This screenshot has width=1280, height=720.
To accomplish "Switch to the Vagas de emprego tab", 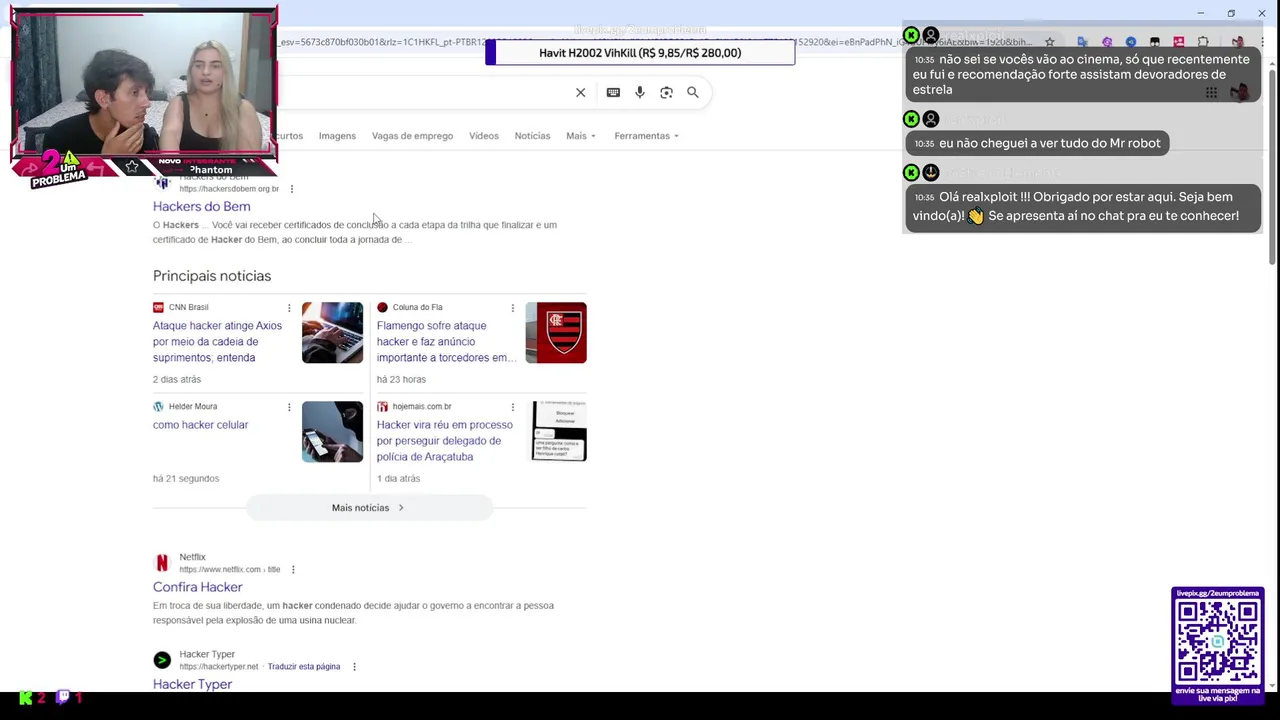I will (412, 136).
